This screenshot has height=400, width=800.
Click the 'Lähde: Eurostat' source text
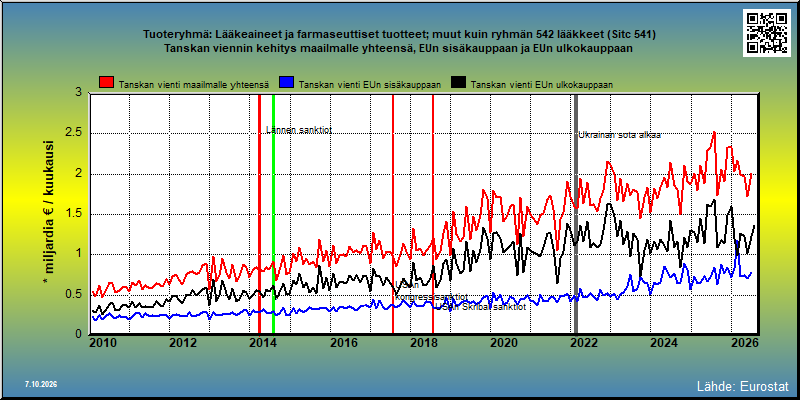pyautogui.click(x=743, y=386)
